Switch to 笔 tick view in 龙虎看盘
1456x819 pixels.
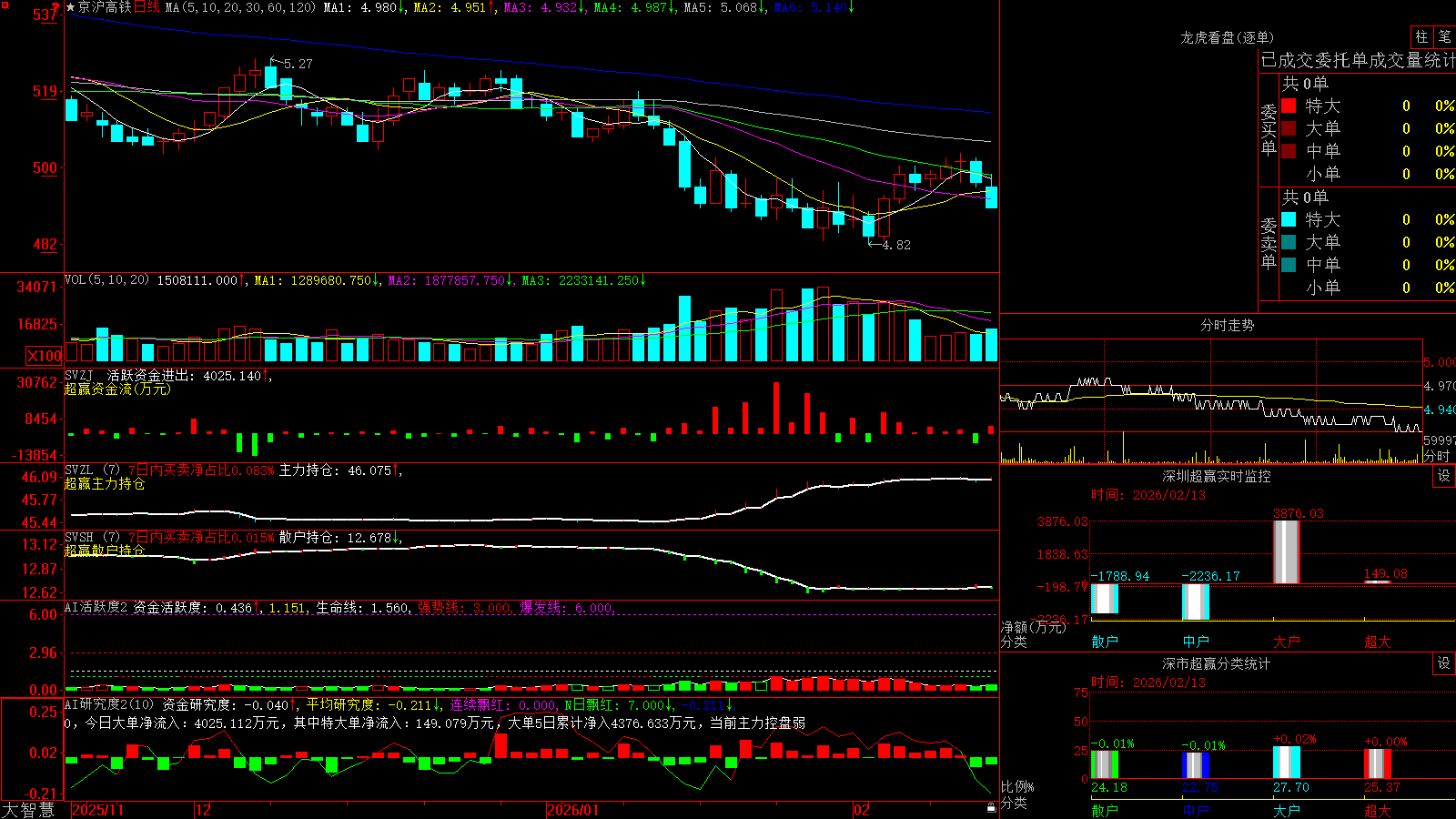tap(1444, 36)
